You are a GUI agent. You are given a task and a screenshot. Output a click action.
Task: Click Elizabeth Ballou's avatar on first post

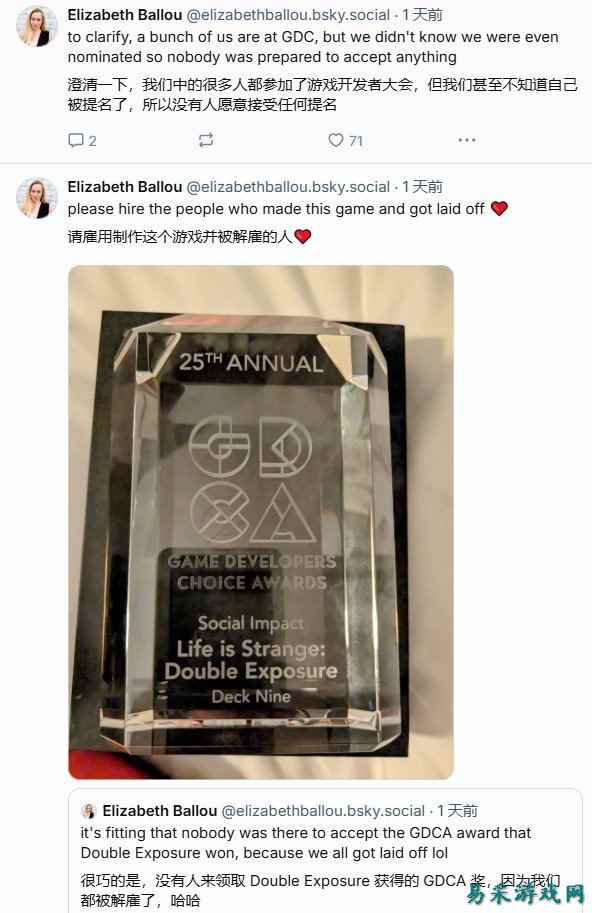tap(37, 27)
